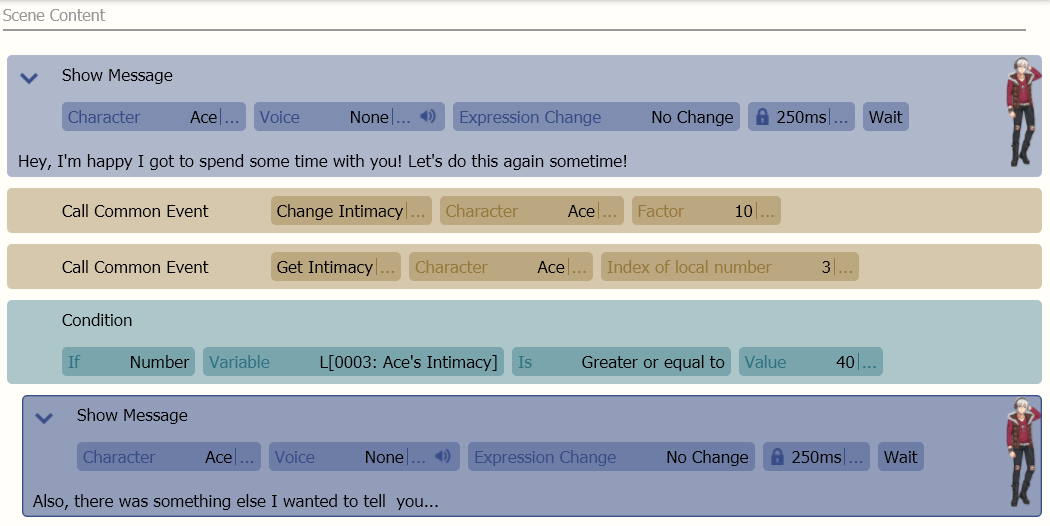1050x526 pixels.
Task: Toggle Wait option in first message
Action: (885, 117)
